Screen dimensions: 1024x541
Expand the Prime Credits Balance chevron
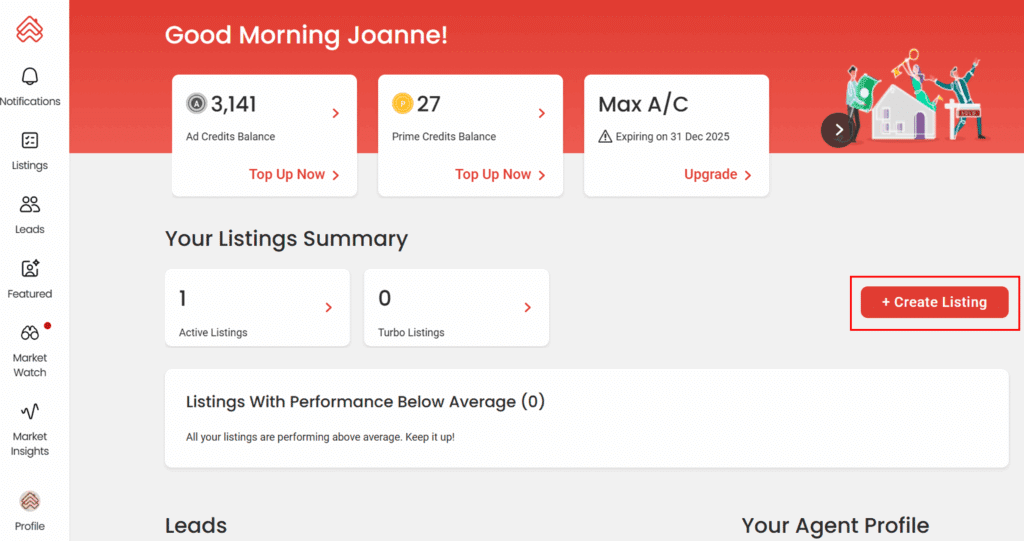(x=542, y=114)
